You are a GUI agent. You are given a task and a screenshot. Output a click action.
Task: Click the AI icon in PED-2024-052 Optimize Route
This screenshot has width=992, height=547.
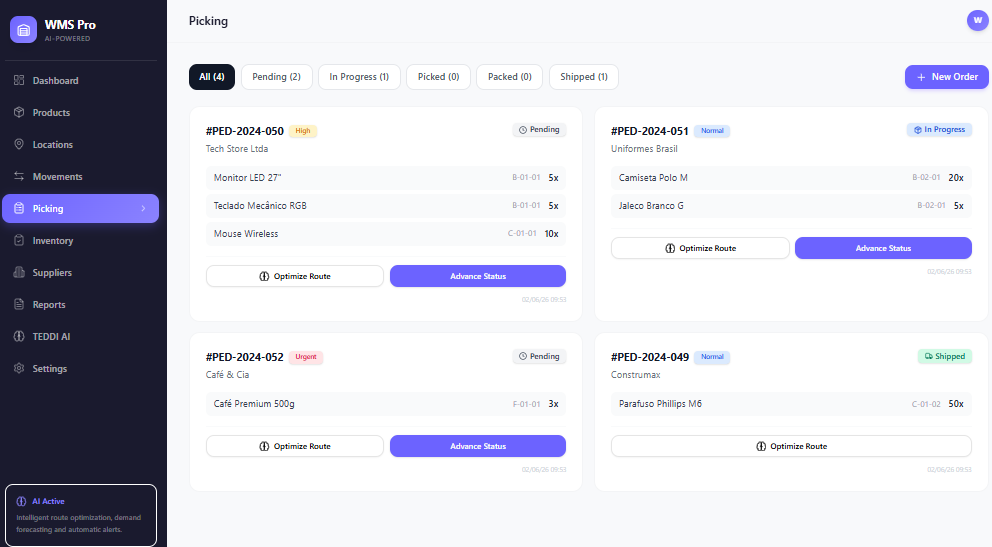click(264, 446)
